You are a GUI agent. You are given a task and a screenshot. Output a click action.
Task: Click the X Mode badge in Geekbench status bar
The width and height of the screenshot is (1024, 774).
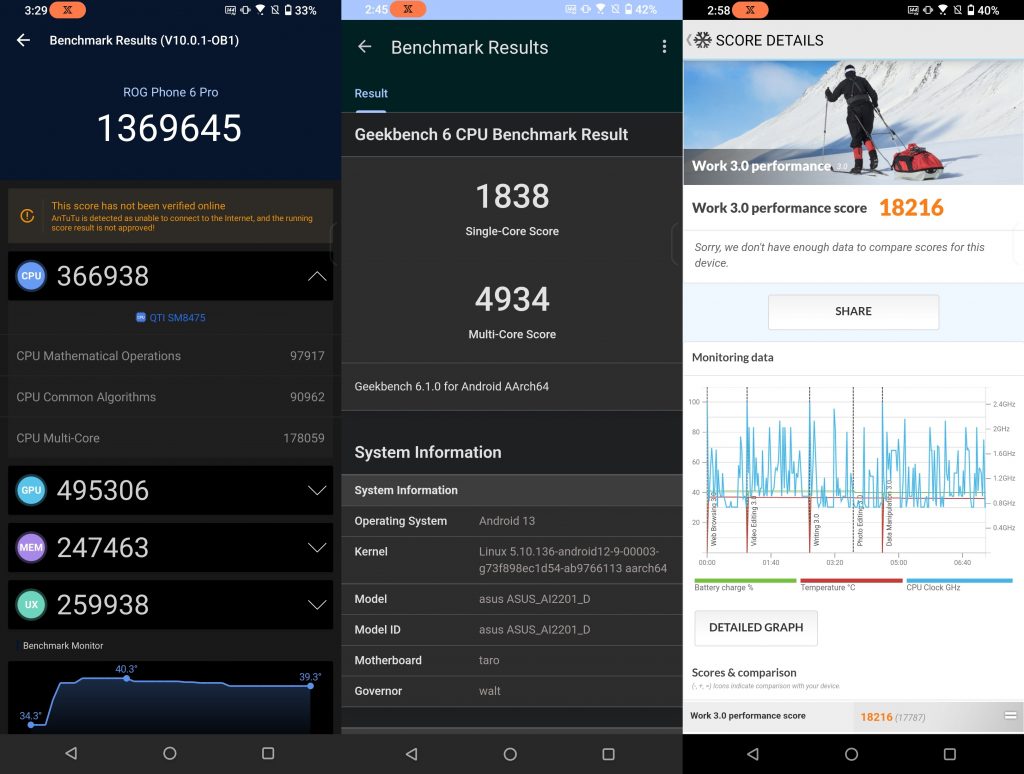(408, 9)
